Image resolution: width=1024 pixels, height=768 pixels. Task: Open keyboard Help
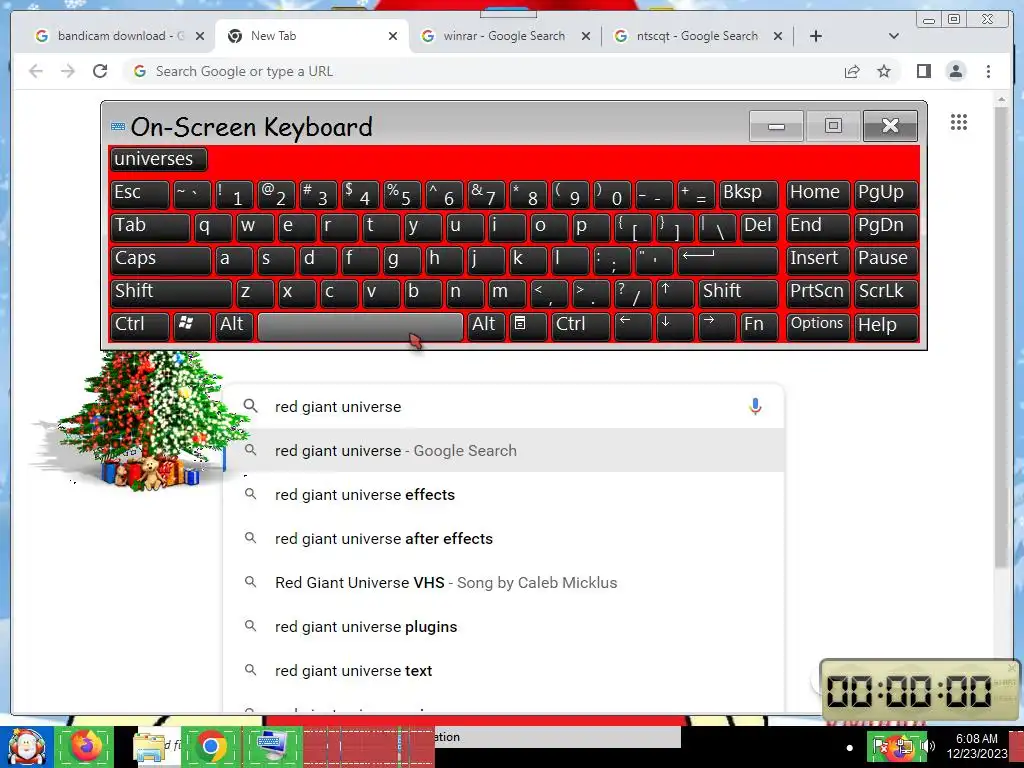pos(886,326)
